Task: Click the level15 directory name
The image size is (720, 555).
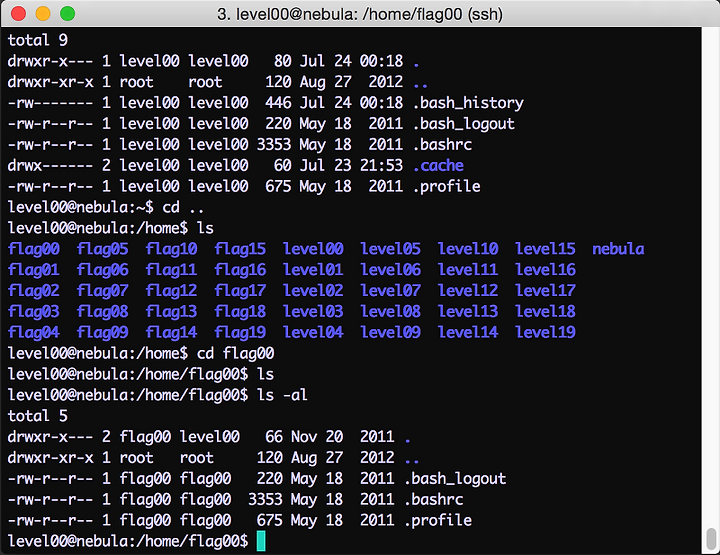Action: point(546,249)
